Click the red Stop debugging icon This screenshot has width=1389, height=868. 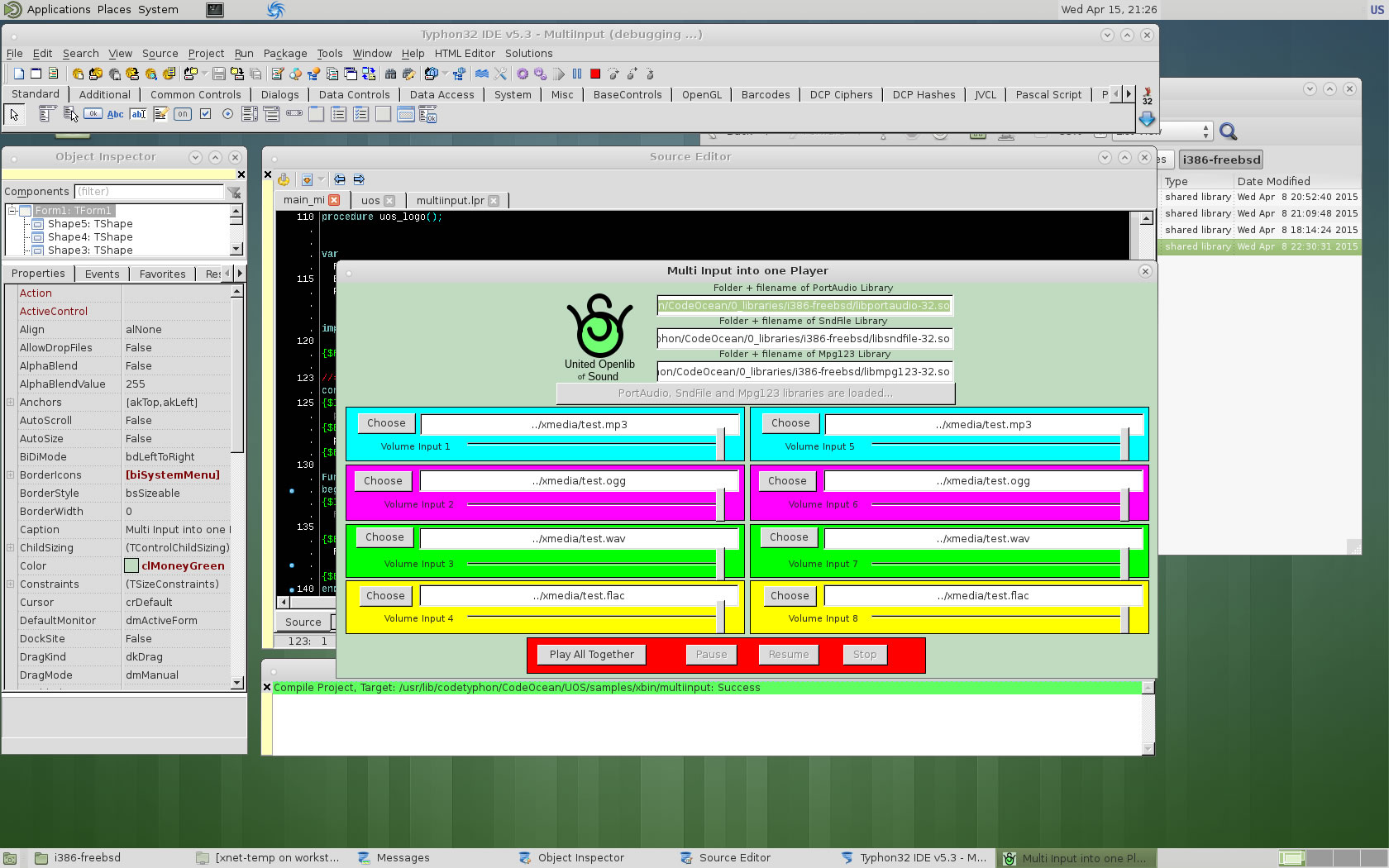(x=595, y=74)
